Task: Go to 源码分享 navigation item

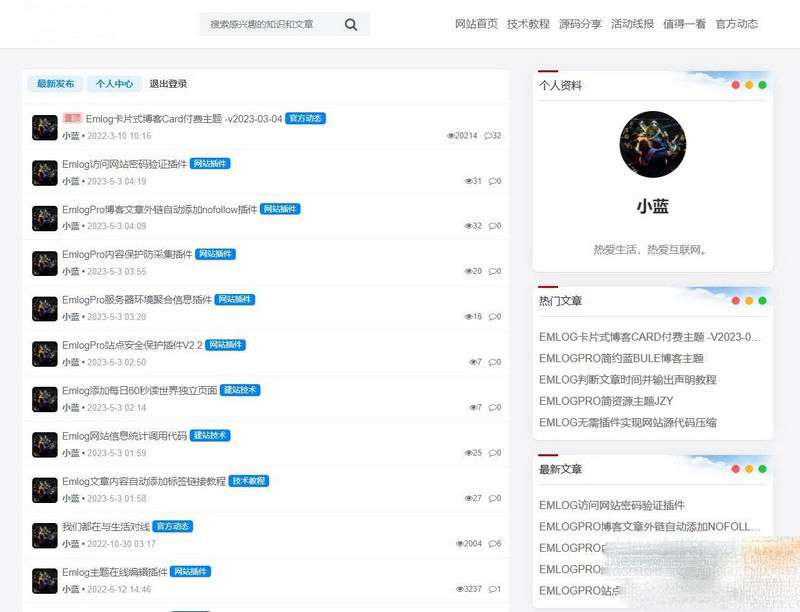Action: click(580, 24)
